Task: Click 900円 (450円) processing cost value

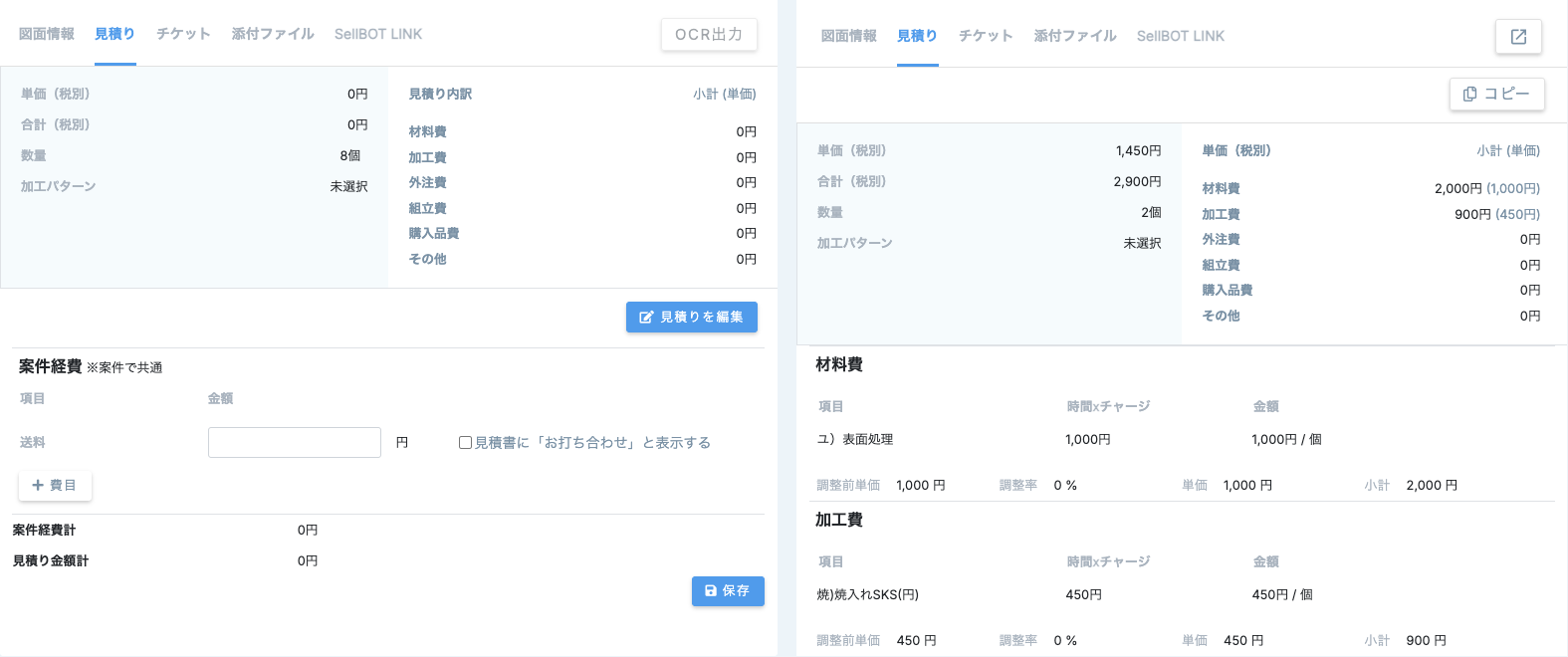Action: (x=1497, y=214)
